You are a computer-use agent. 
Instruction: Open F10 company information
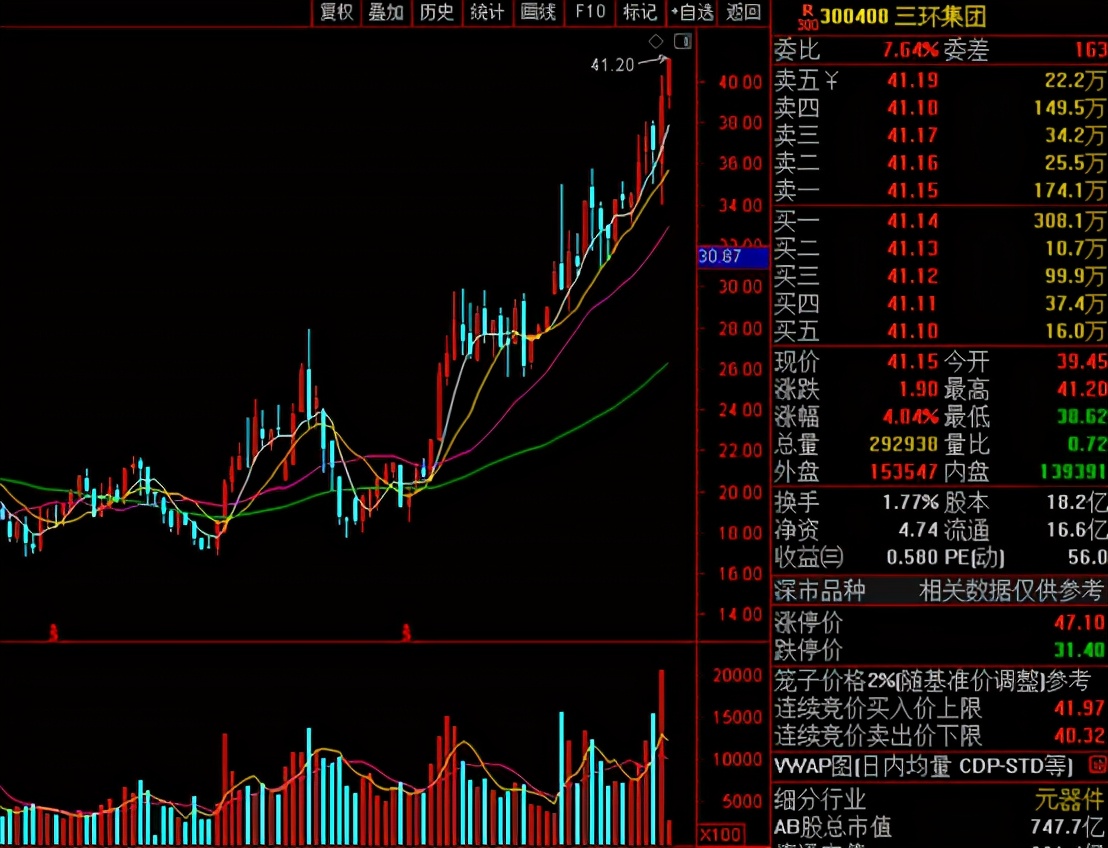[x=590, y=12]
